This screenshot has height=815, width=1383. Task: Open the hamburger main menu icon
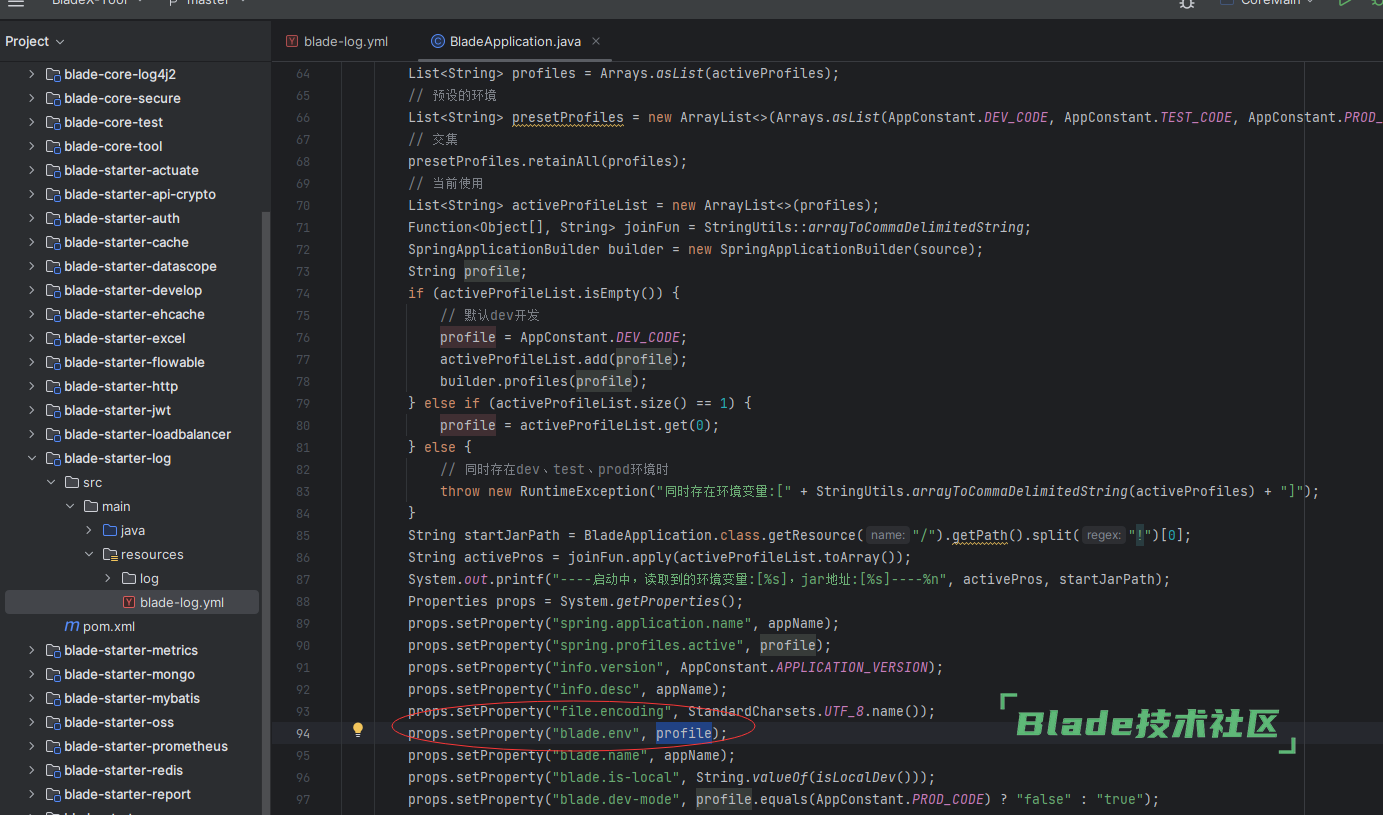15,3
